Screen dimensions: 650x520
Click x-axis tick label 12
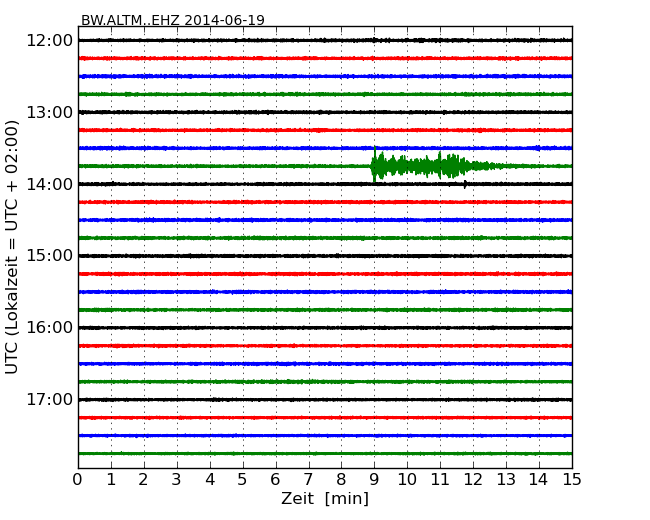tap(473, 480)
